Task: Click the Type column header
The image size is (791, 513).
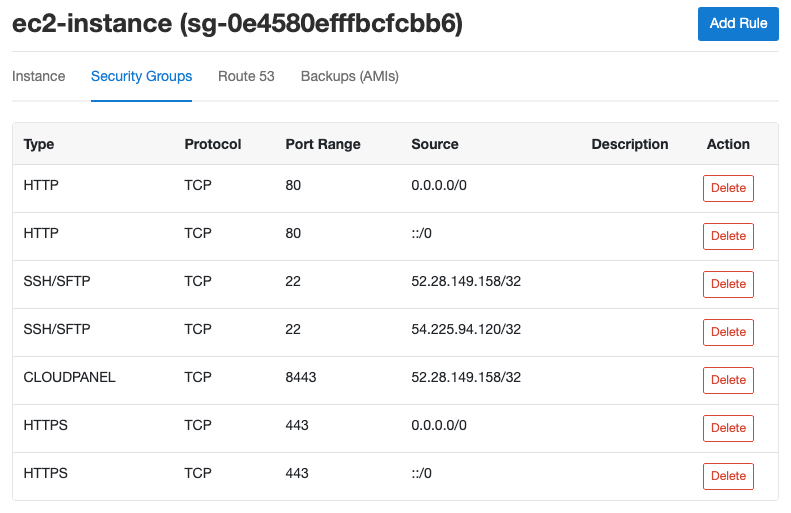Action: click(x=39, y=144)
